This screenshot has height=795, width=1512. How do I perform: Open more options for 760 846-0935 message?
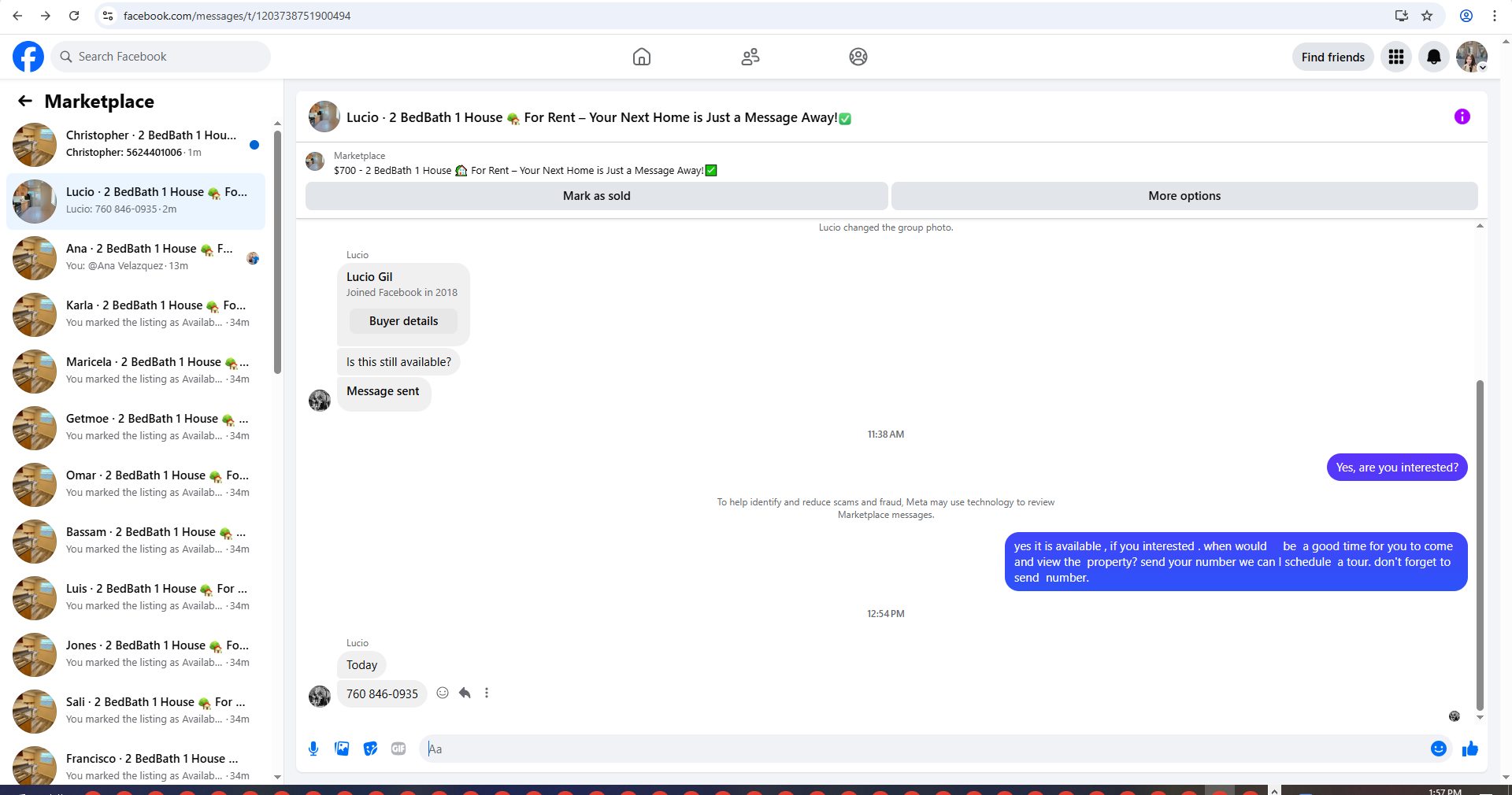tap(487, 693)
